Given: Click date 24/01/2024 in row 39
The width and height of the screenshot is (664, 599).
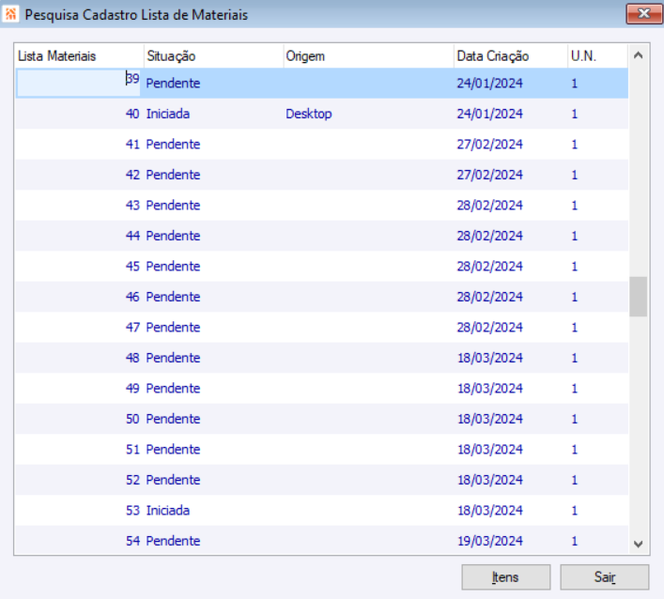Looking at the screenshot, I should coord(490,83).
